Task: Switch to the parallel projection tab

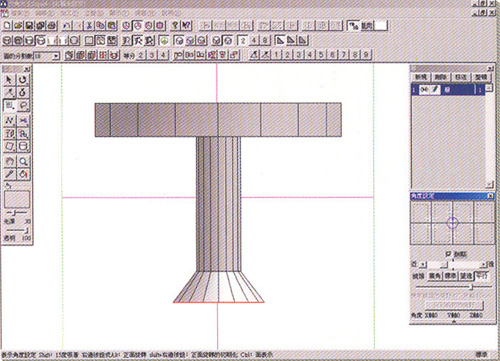Action: (x=482, y=276)
